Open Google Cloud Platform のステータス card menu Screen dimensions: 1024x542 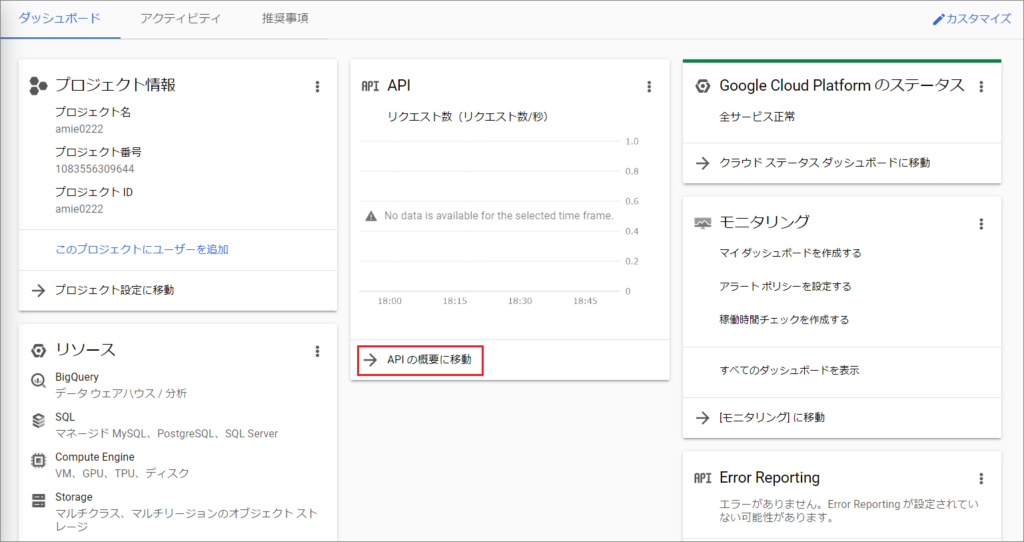tap(981, 86)
